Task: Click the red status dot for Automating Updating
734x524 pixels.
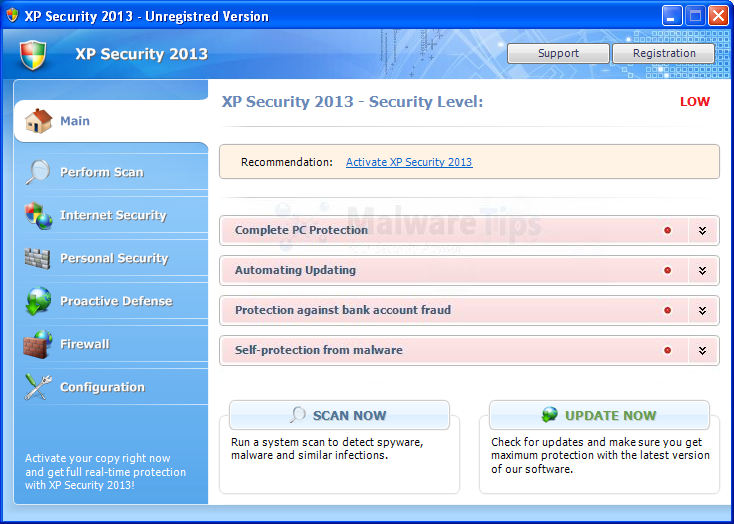Action: (668, 270)
